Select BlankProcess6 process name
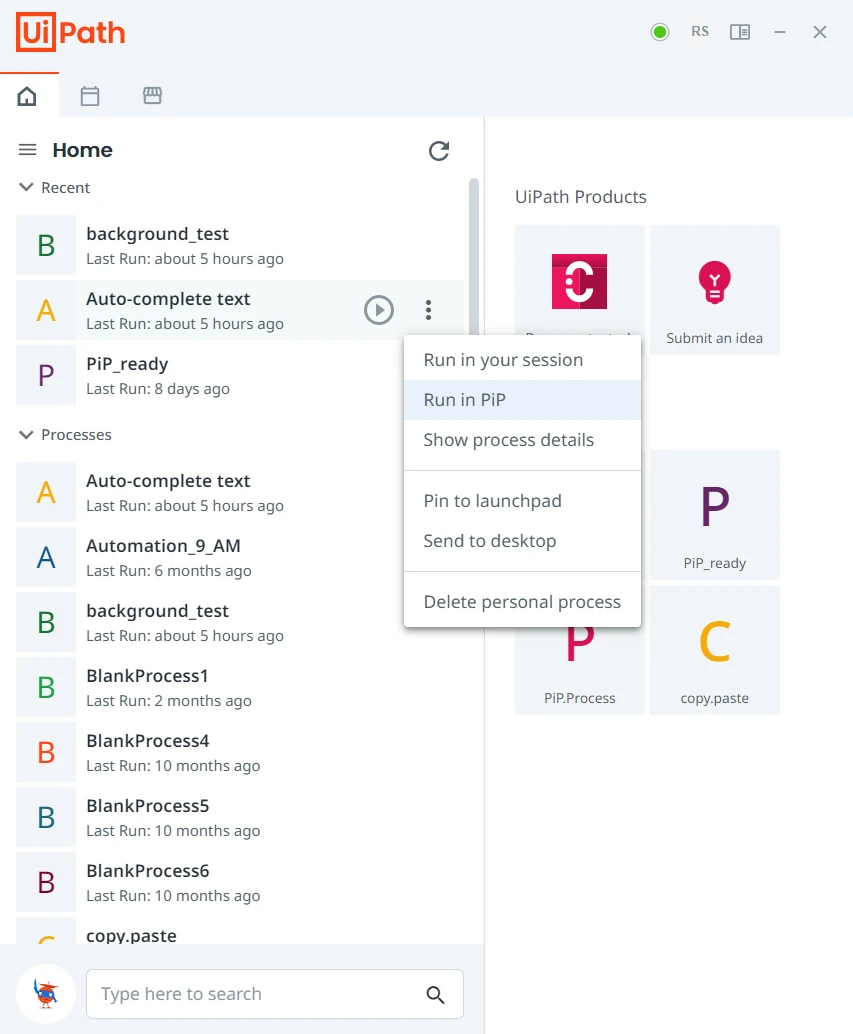Screen dimensions: 853x1034 click(x=148, y=871)
